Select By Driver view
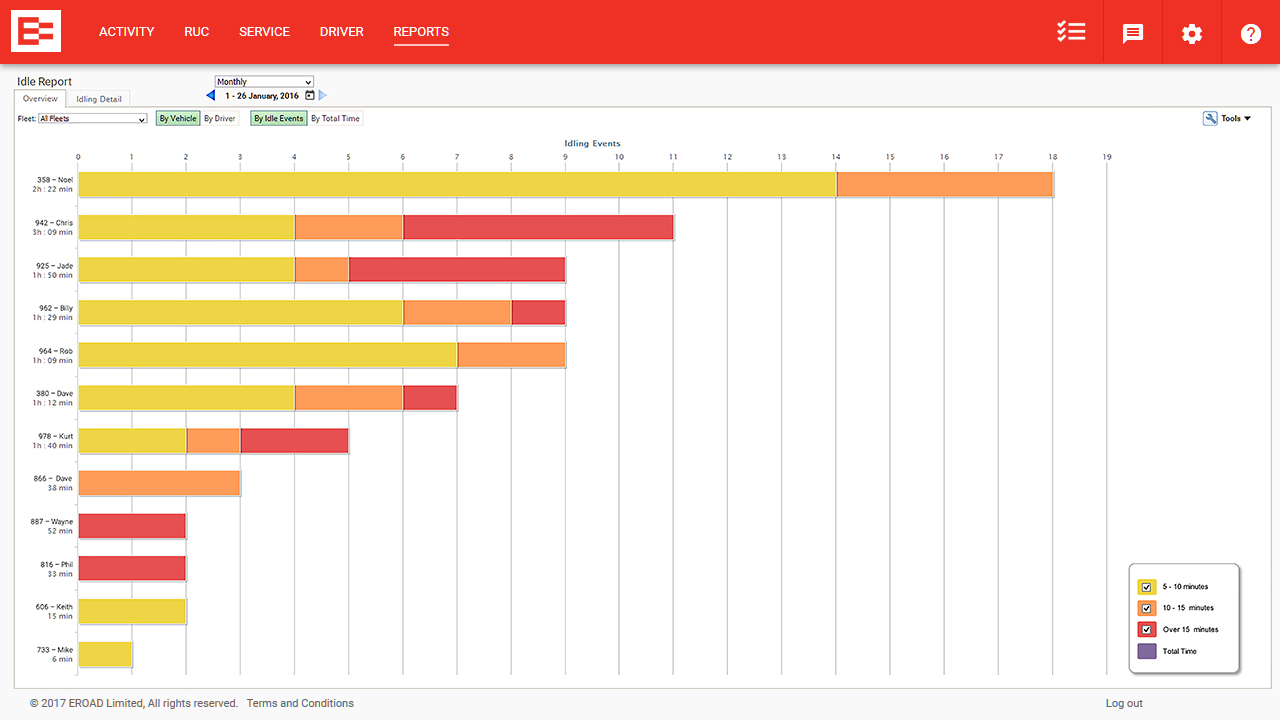Screen dimensions: 1280x720 [x=220, y=118]
